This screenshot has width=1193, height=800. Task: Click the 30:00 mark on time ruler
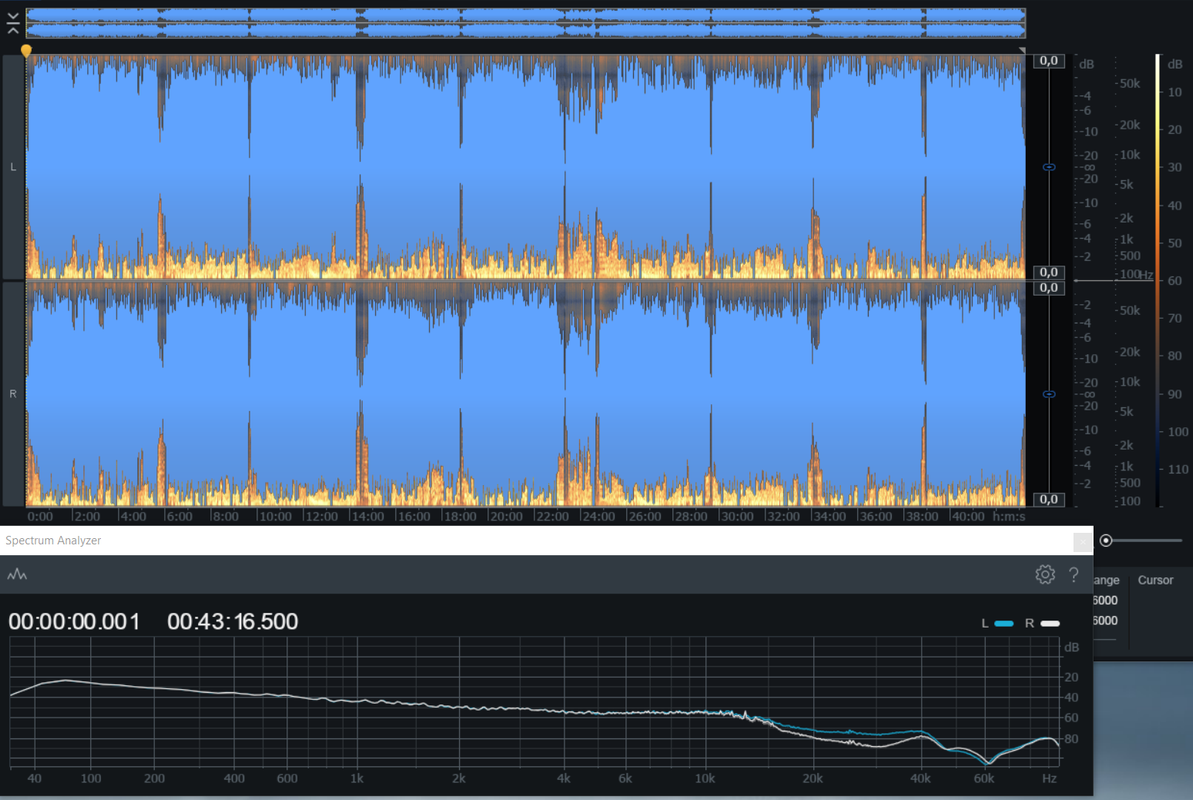coord(737,516)
